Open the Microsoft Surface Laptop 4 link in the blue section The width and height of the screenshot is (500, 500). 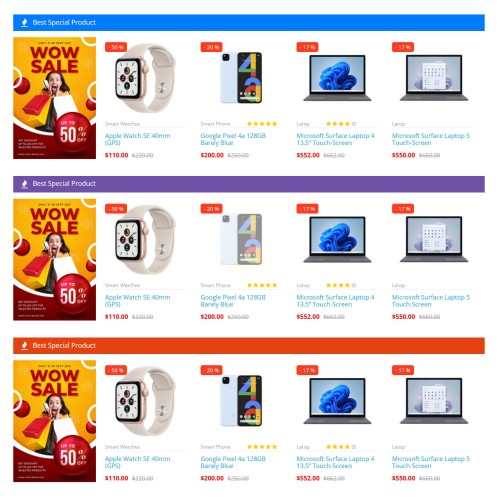[x=335, y=139]
